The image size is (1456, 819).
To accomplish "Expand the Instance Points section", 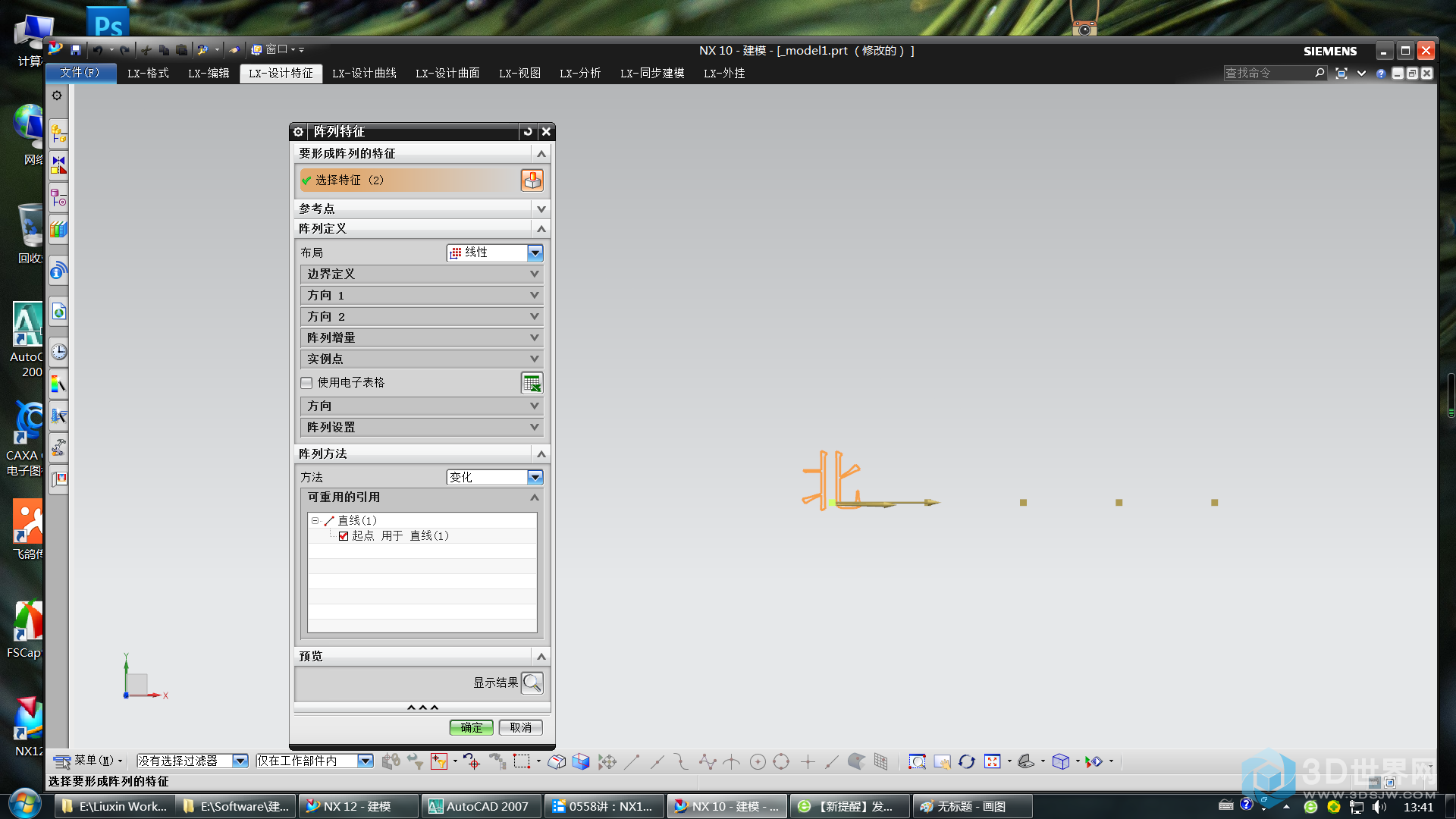I will (x=422, y=359).
